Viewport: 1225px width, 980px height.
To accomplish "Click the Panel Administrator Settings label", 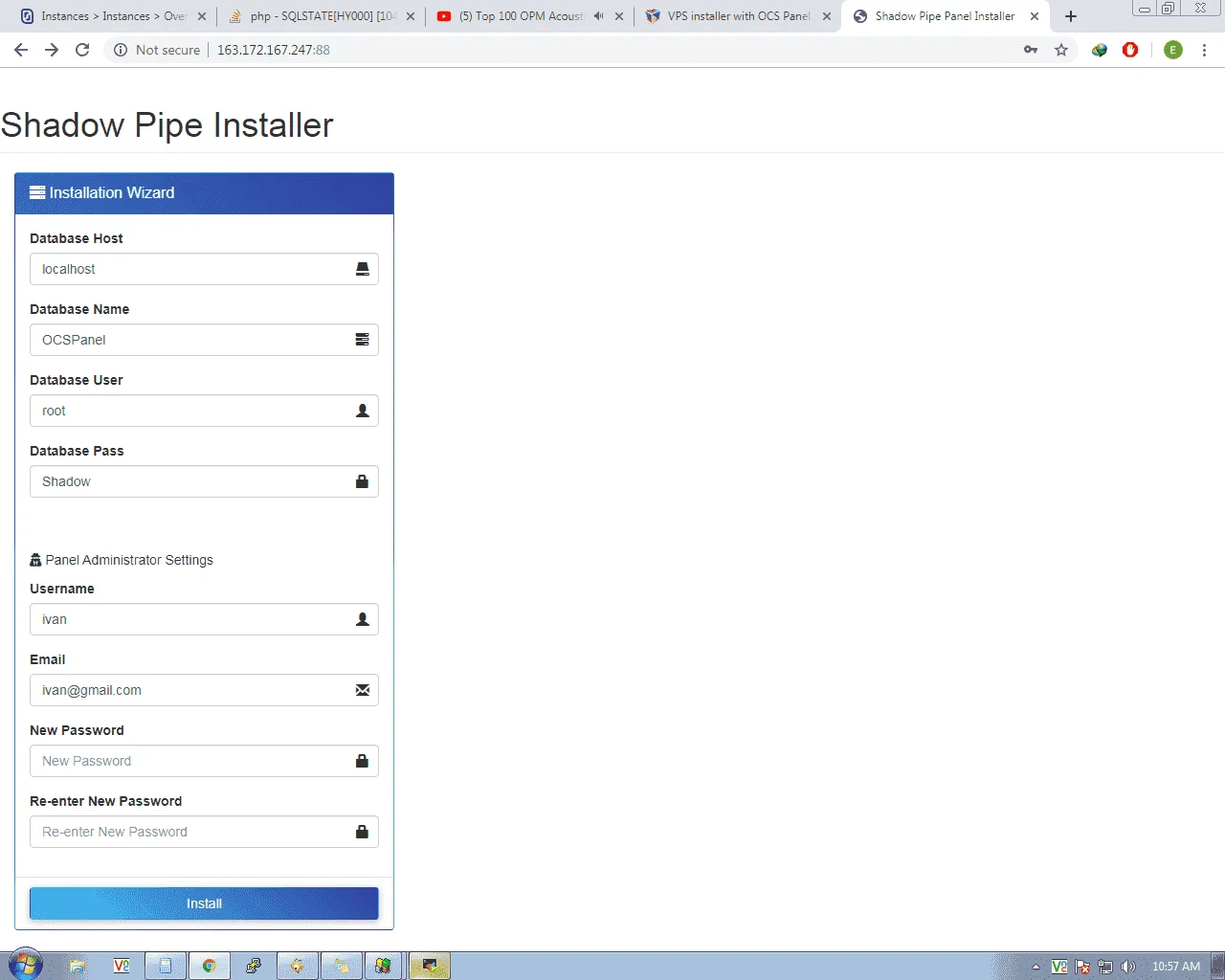I will (129, 560).
